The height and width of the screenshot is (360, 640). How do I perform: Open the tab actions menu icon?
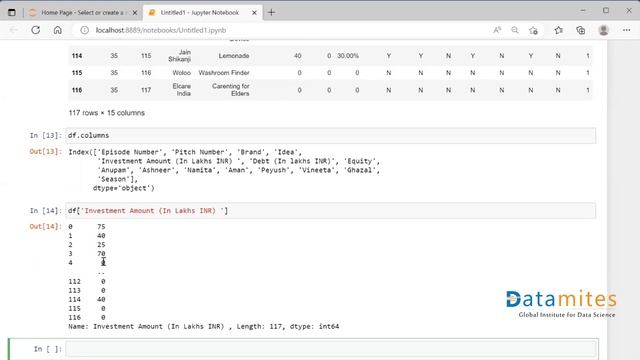point(12,13)
